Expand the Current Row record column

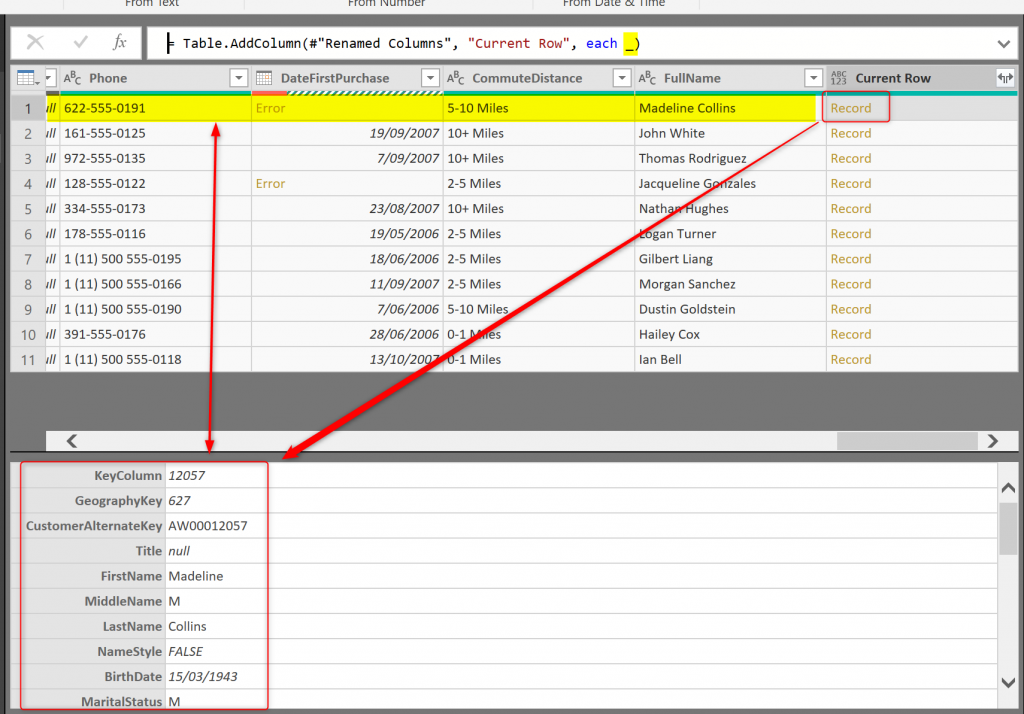(x=1004, y=78)
